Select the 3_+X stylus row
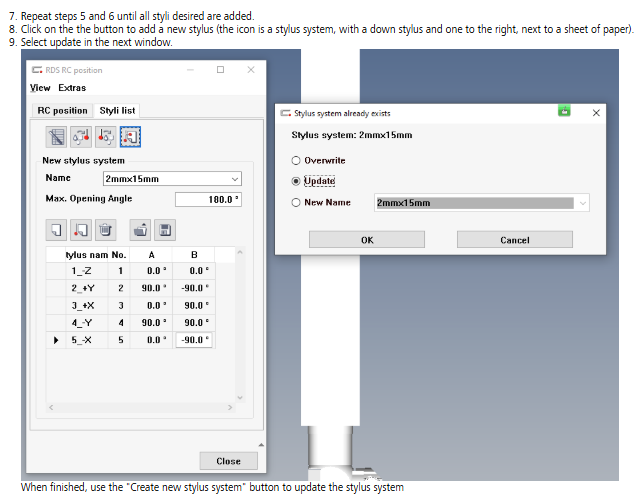Viewport: 644px width, 501px height. (131, 306)
